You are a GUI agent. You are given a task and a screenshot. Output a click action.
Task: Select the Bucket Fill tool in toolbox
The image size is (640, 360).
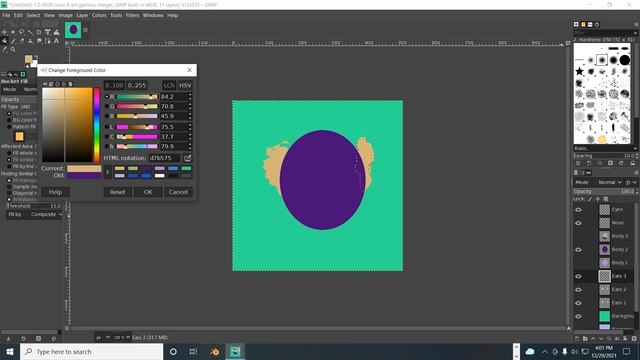pyautogui.click(x=4, y=41)
